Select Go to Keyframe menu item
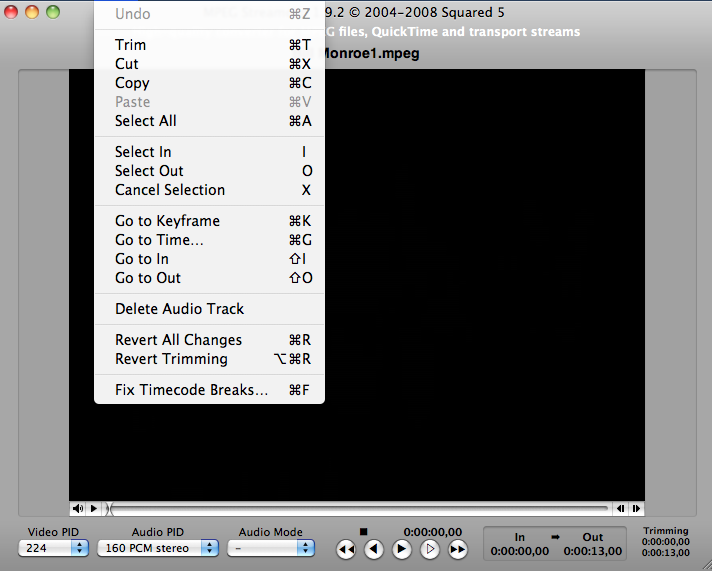 [167, 221]
